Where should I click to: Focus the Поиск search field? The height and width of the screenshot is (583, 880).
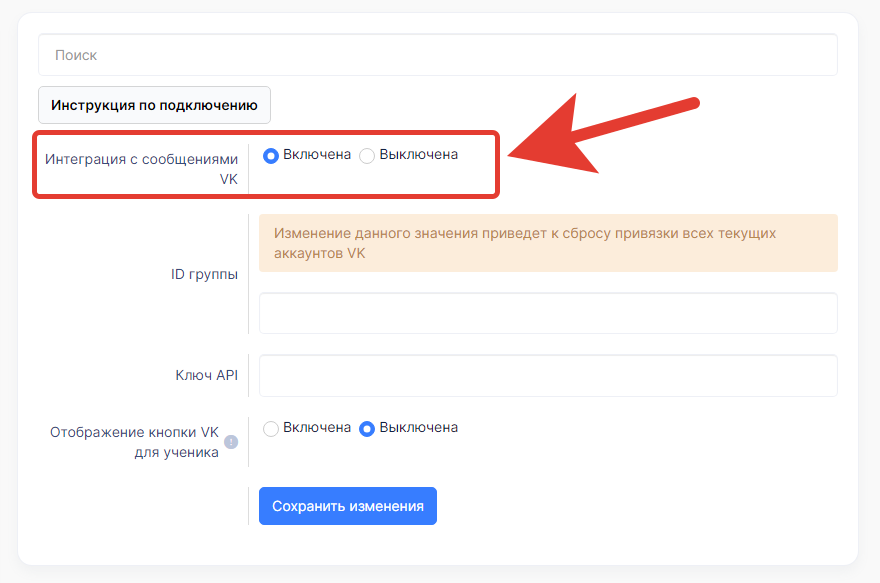click(x=437, y=55)
